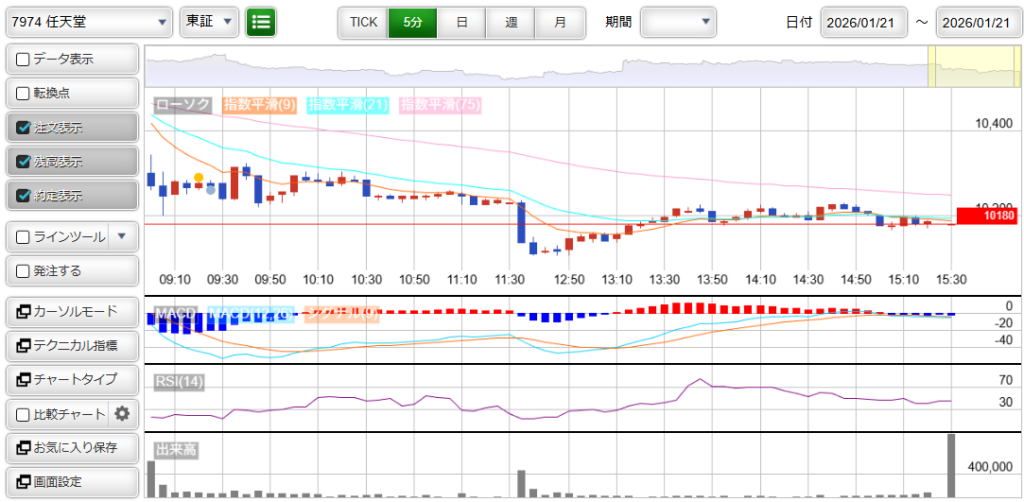Click お気に入り保存 to save favorite
The image size is (1024, 502).
pyautogui.click(x=70, y=448)
